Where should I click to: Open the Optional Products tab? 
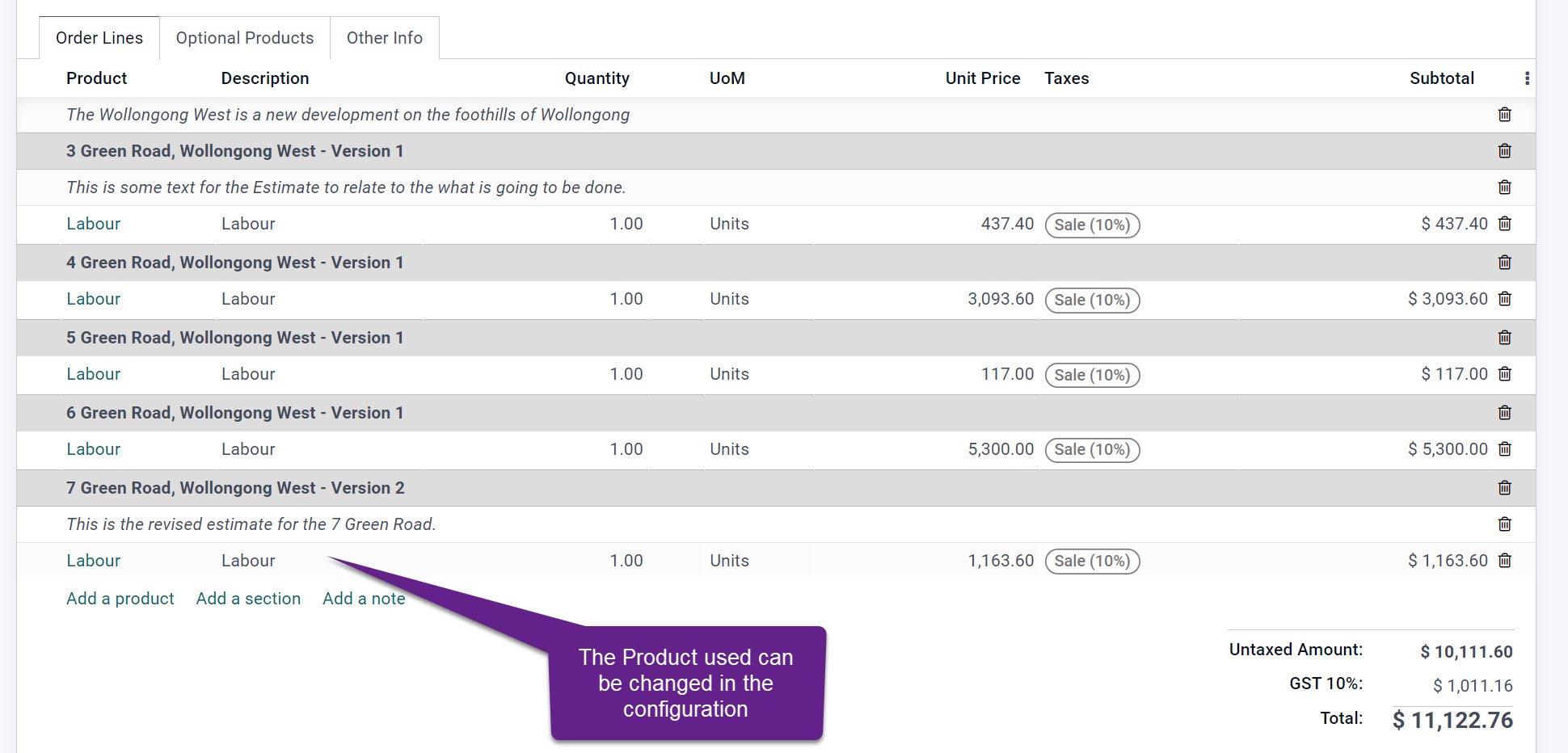tap(245, 38)
